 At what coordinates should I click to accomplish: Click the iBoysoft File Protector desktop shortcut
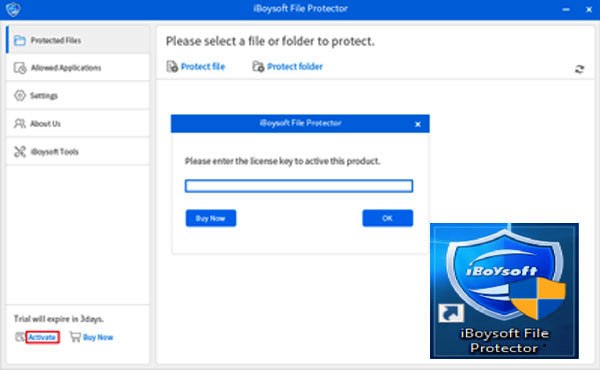(x=504, y=291)
